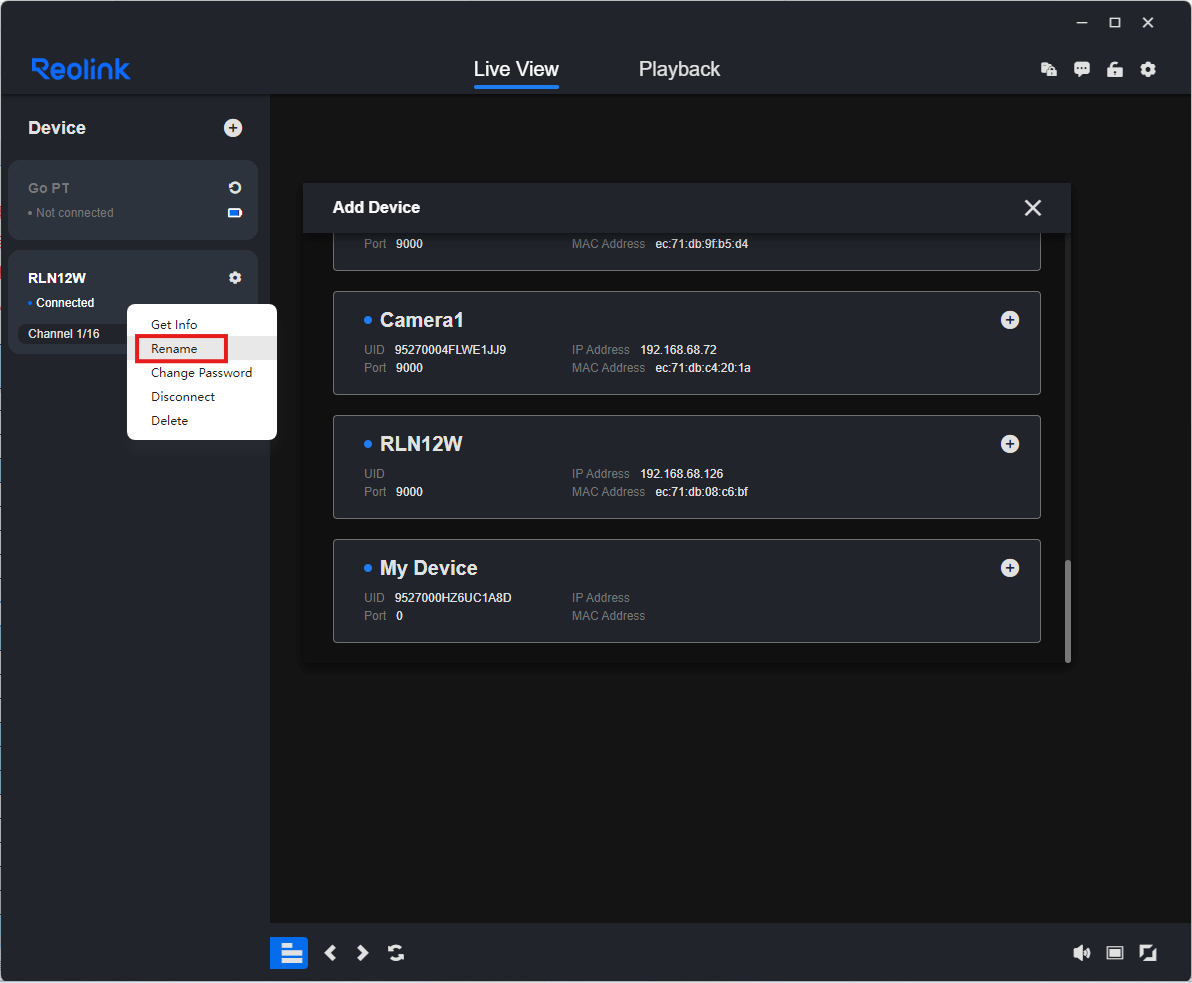
Task: Click Camera1 UID 95270004FLWE1JJ9
Action: click(450, 350)
